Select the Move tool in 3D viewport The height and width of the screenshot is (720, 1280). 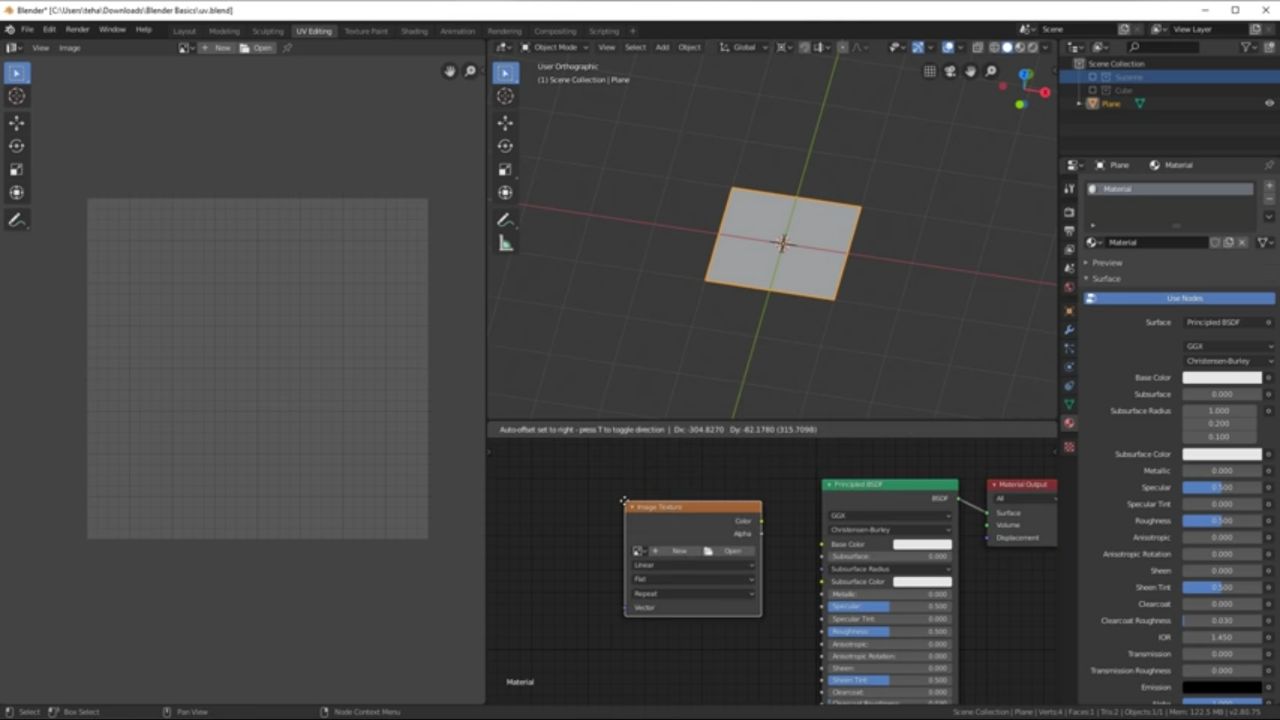(x=505, y=122)
